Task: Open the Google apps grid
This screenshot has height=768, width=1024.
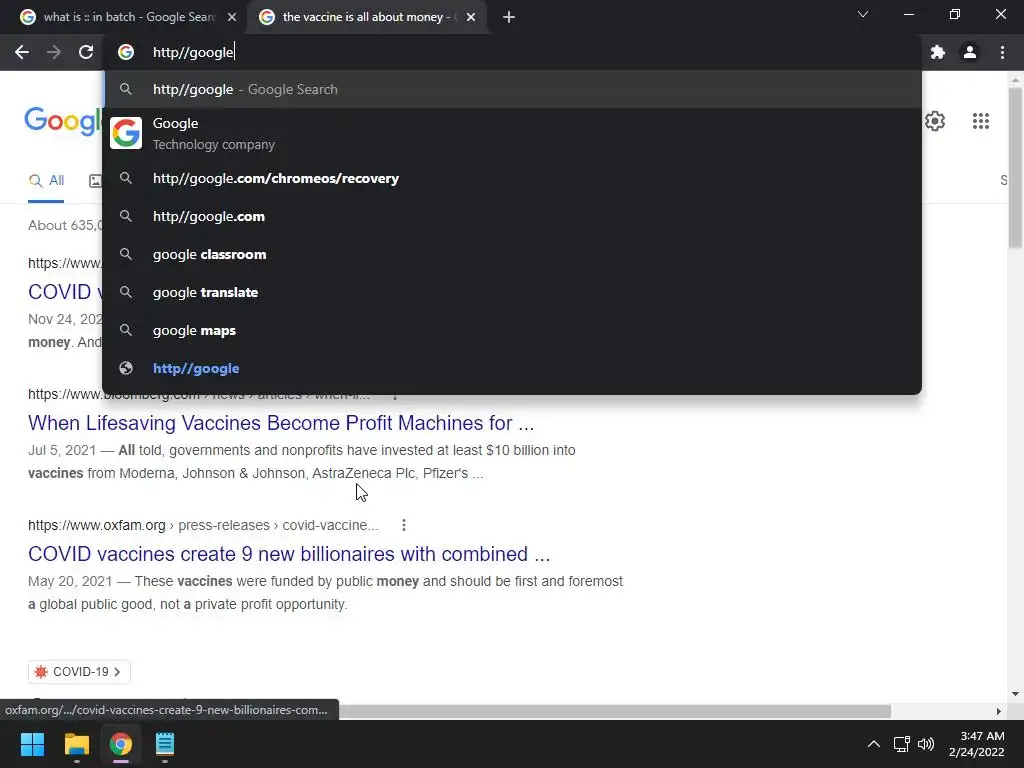Action: 980,121
